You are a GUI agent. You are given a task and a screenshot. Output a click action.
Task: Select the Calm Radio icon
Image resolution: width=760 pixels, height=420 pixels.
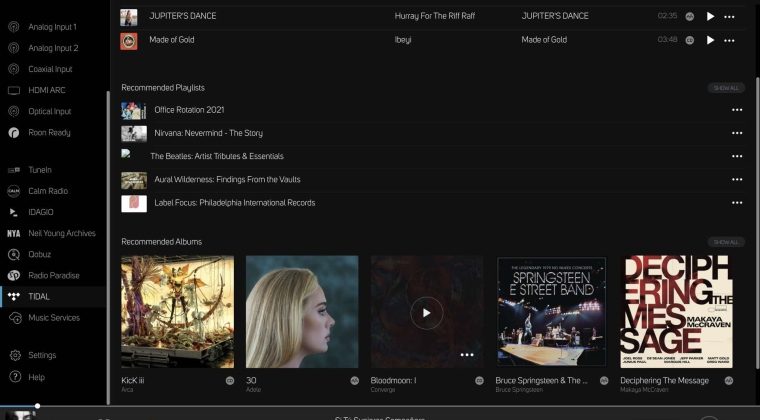[14, 191]
